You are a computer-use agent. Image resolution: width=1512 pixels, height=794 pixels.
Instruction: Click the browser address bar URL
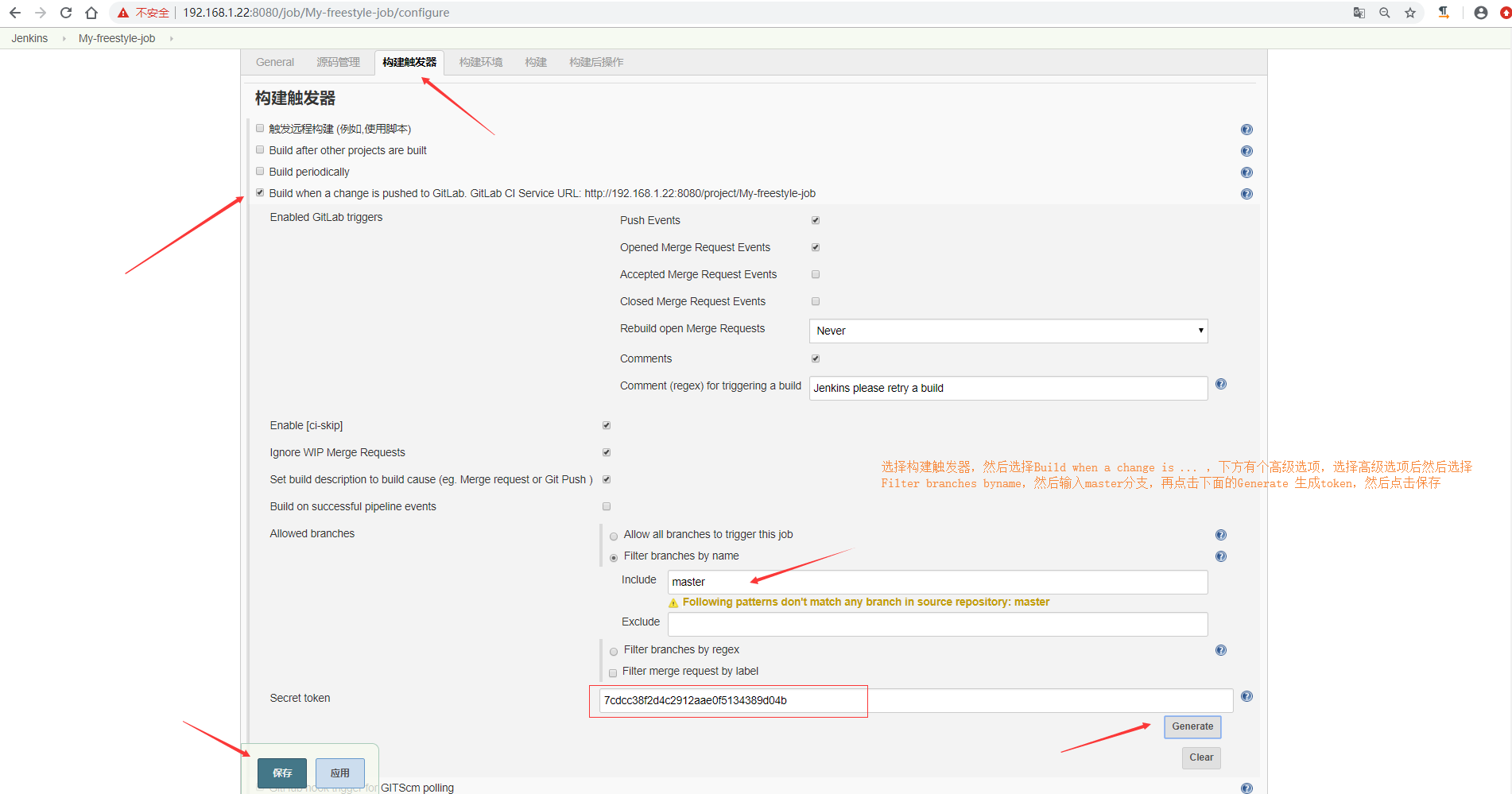click(316, 13)
